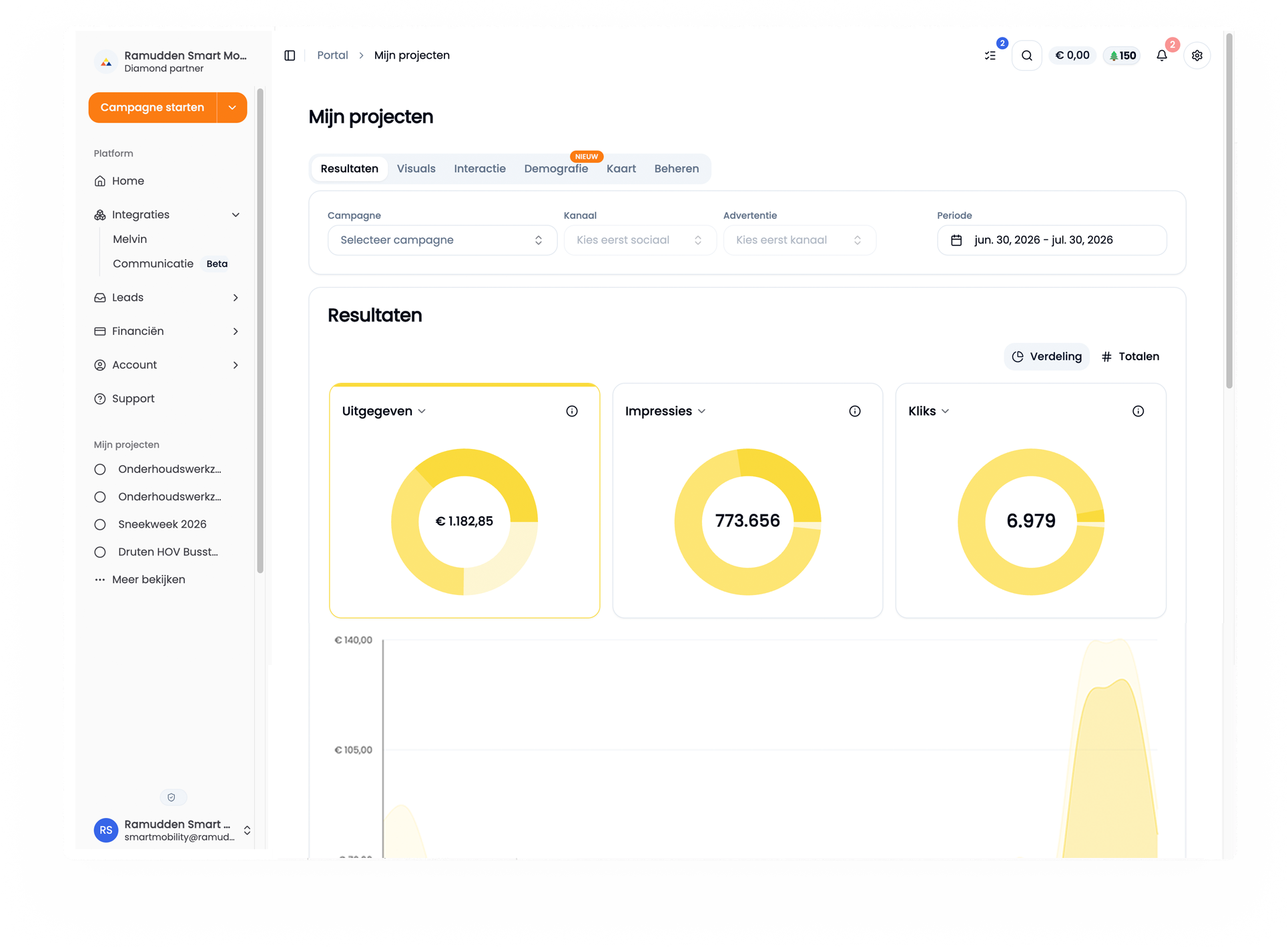This screenshot has width=1288, height=948.
Task: Expand the Leads menu chevron
Action: [x=236, y=298]
